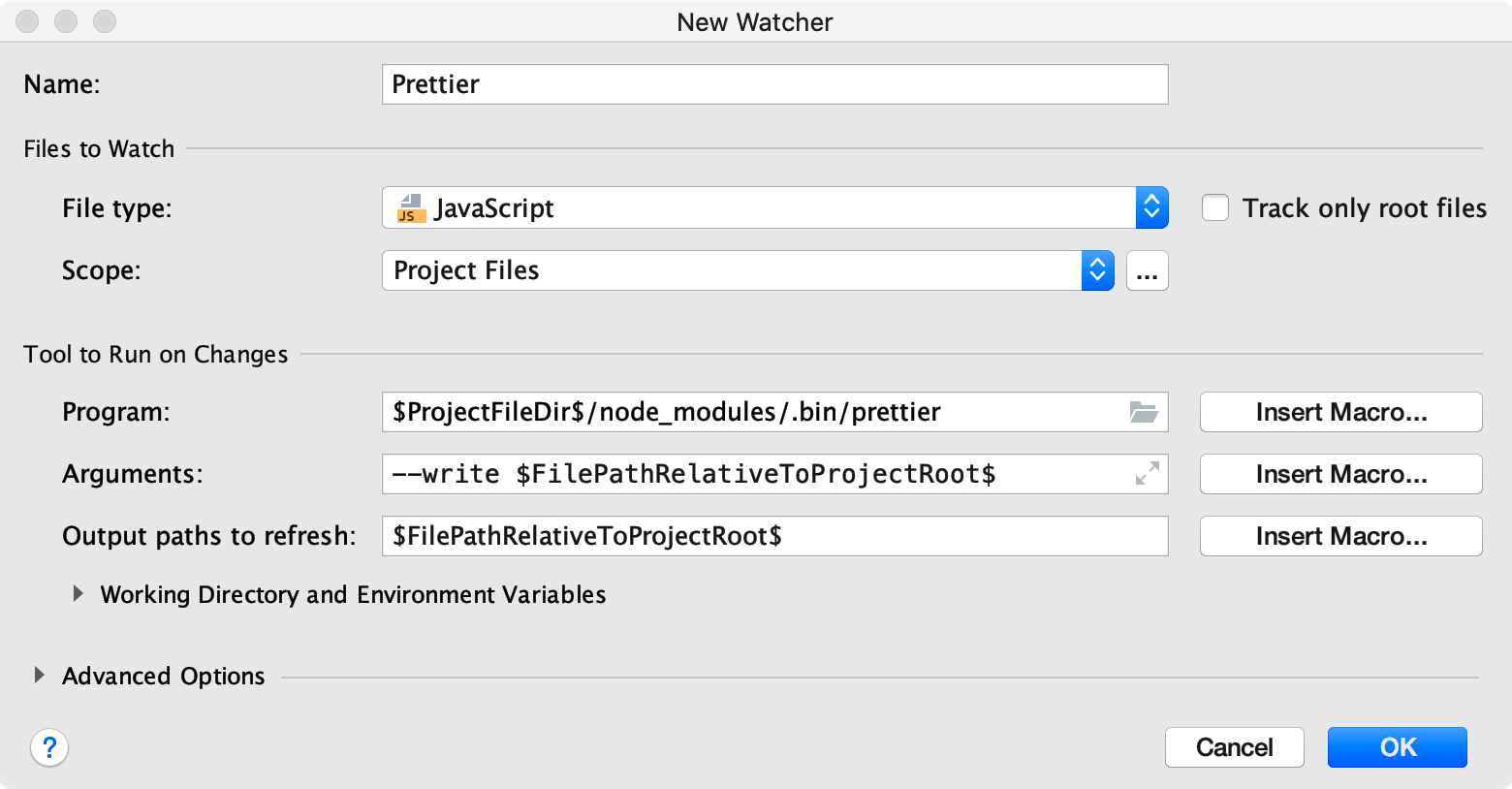
Task: Expand the Advanced Options section
Action: [39, 676]
